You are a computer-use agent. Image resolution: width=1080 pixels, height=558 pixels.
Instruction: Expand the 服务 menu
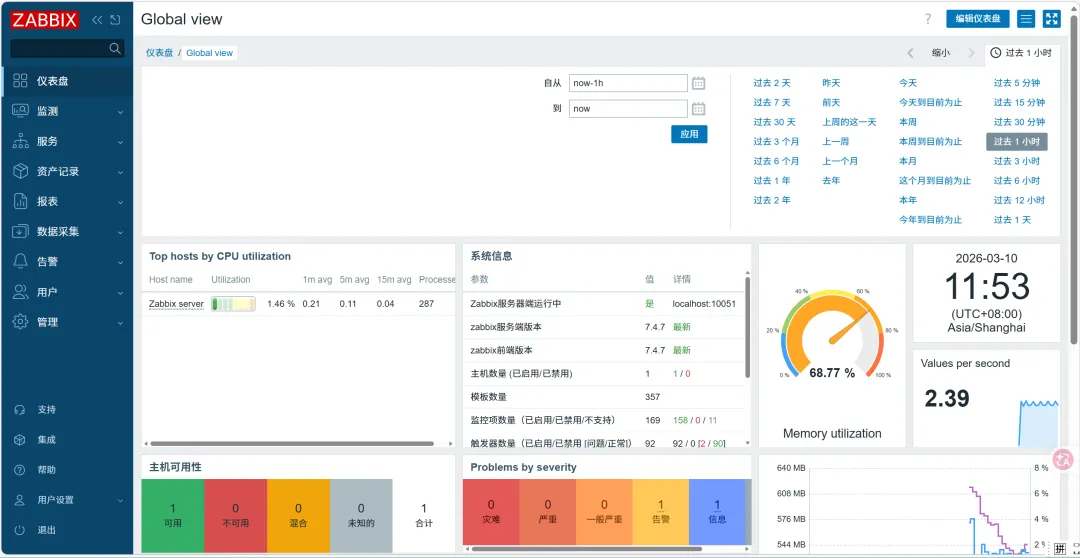coord(67,141)
